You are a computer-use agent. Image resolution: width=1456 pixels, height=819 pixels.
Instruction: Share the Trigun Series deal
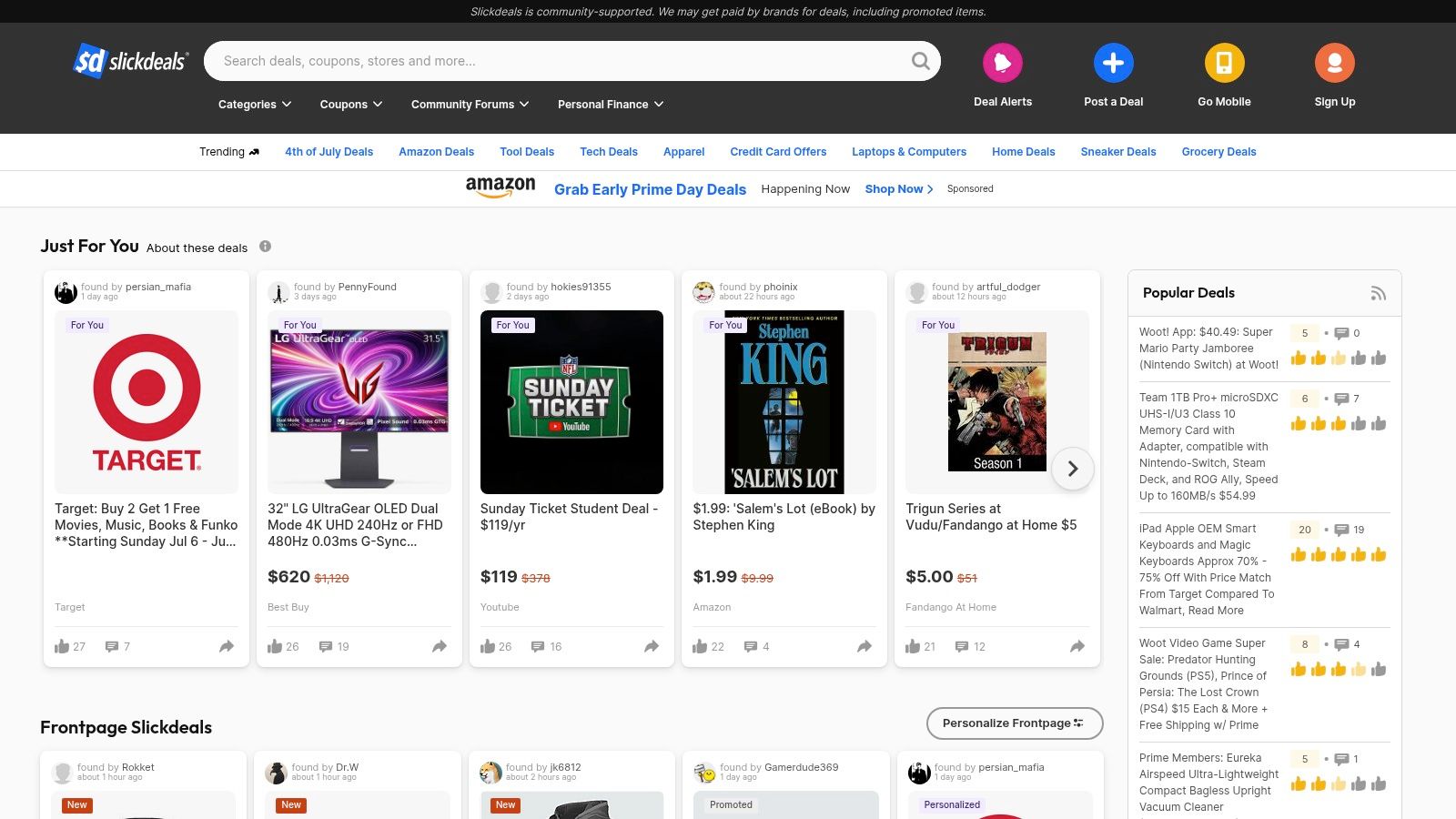pos(1077,646)
